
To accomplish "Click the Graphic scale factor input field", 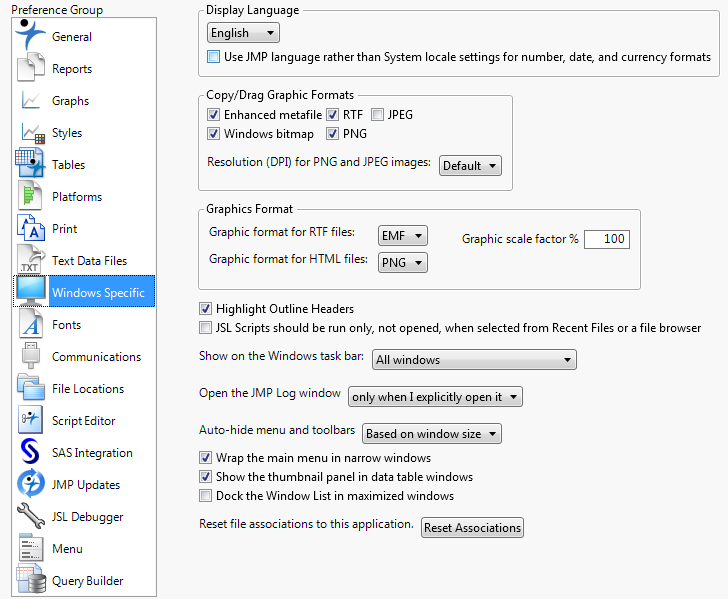I will [607, 239].
